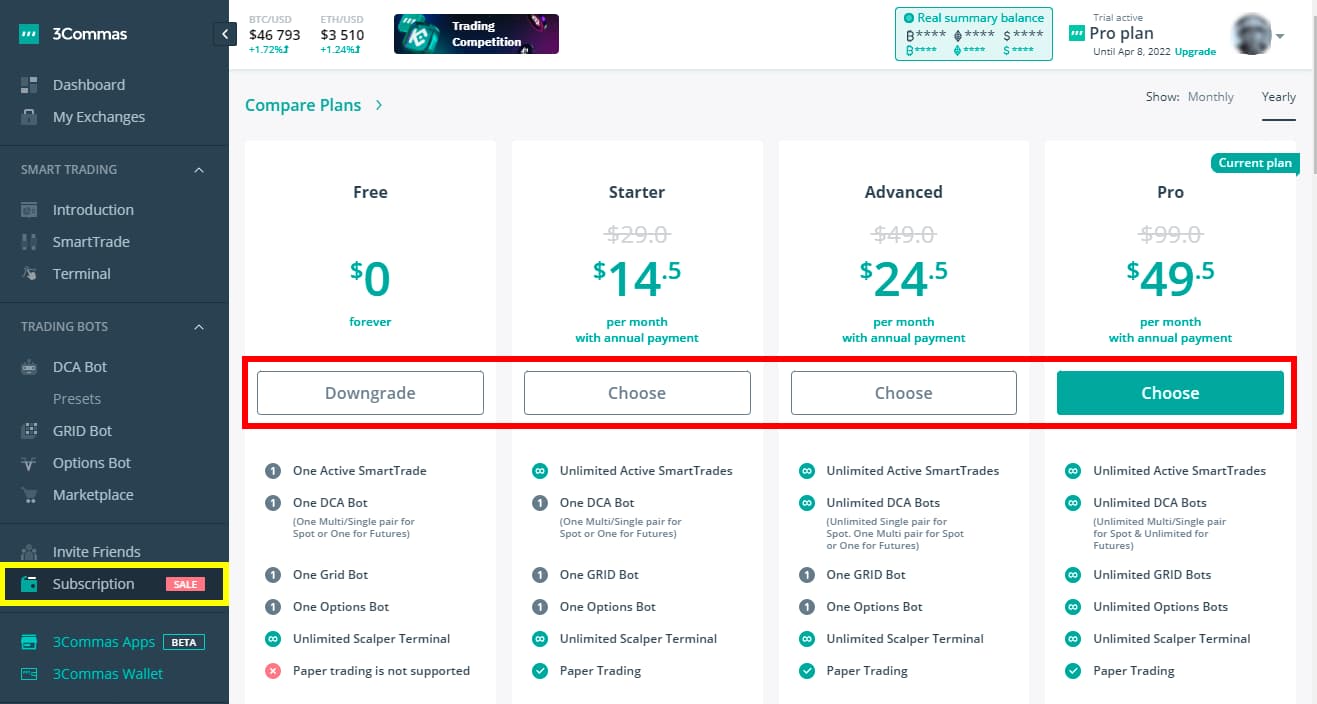Open the Trading Competition banner
Image resolution: width=1317 pixels, height=704 pixels.
click(477, 34)
